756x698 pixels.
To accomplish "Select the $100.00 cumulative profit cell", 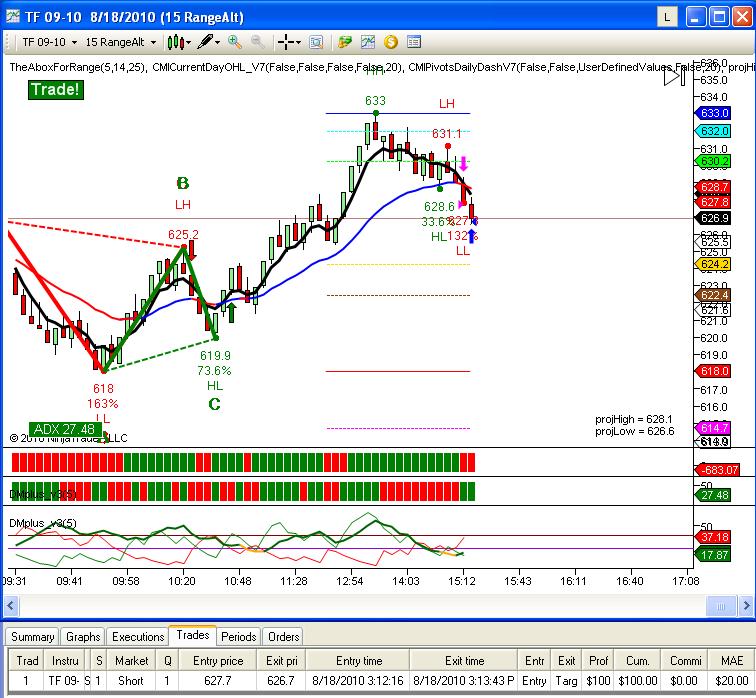I will click(637, 681).
